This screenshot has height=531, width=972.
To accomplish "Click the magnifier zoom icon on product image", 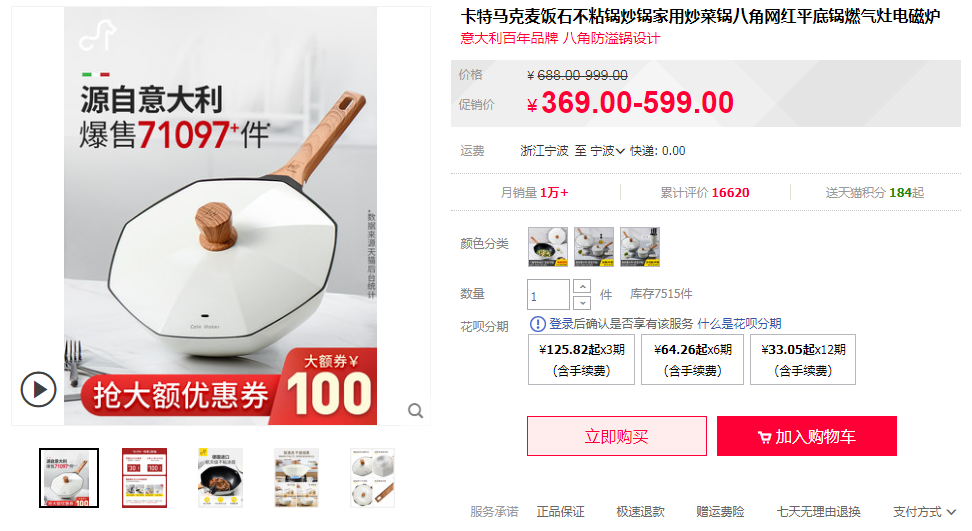I will click(x=415, y=410).
